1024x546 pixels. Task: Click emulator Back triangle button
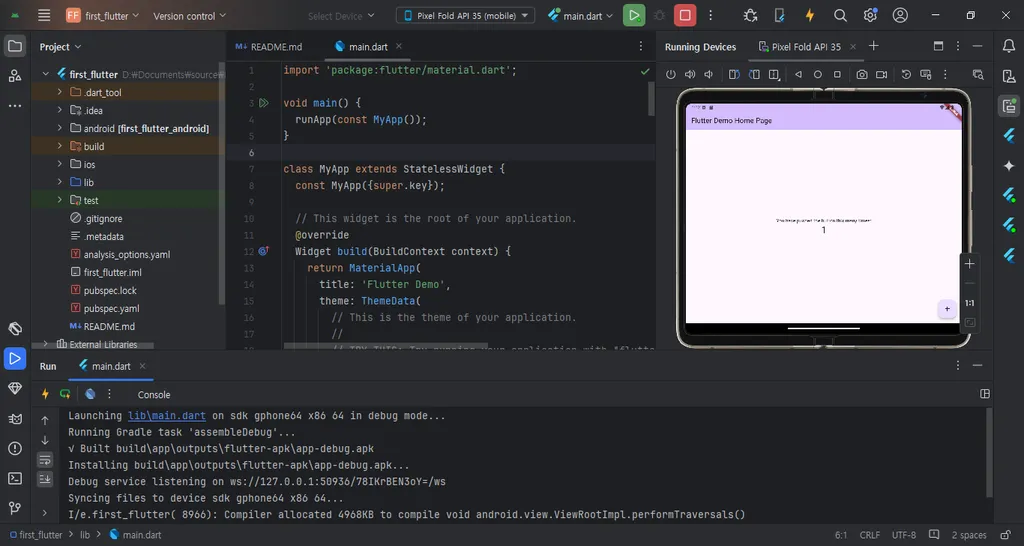pos(798,74)
